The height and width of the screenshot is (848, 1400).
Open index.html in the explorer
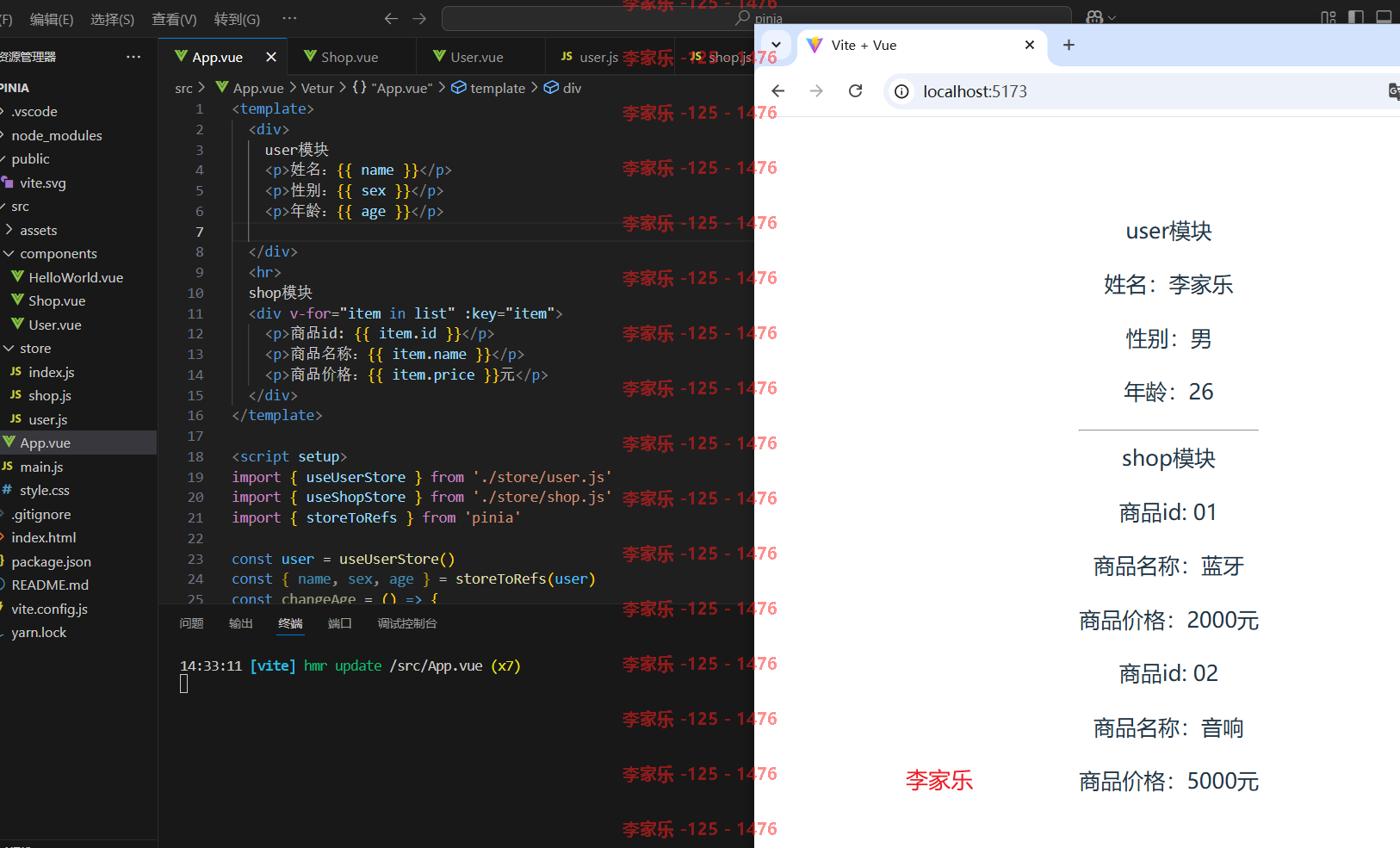point(44,537)
